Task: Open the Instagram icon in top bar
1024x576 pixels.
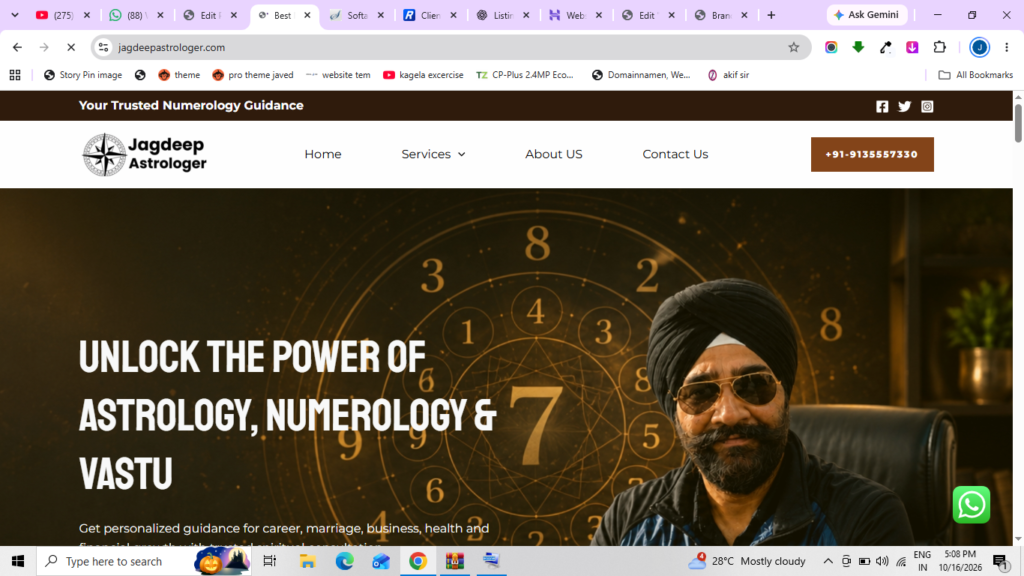Action: coord(927,106)
